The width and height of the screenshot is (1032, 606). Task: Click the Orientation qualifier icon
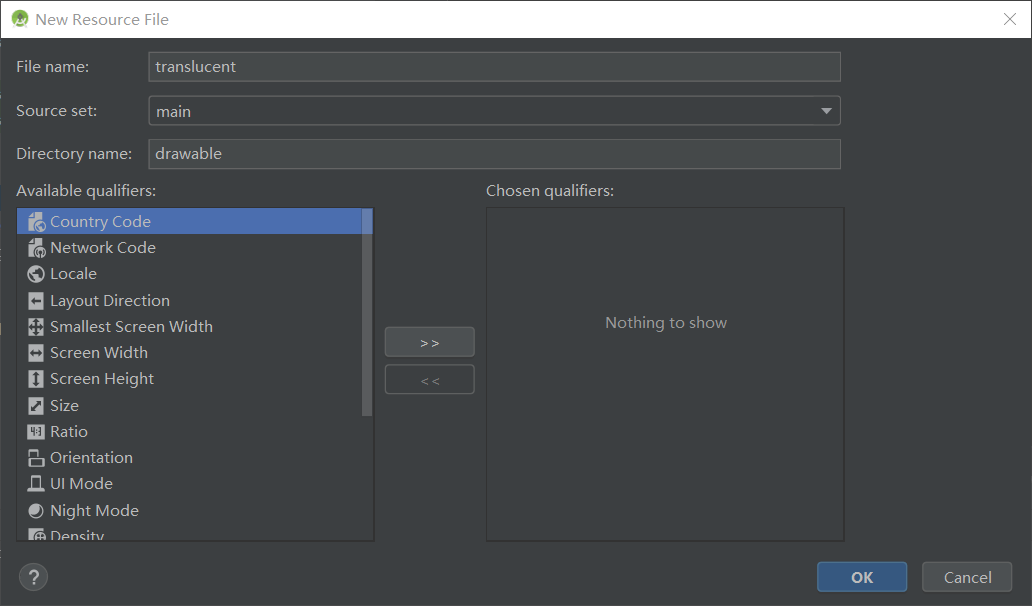click(36, 458)
